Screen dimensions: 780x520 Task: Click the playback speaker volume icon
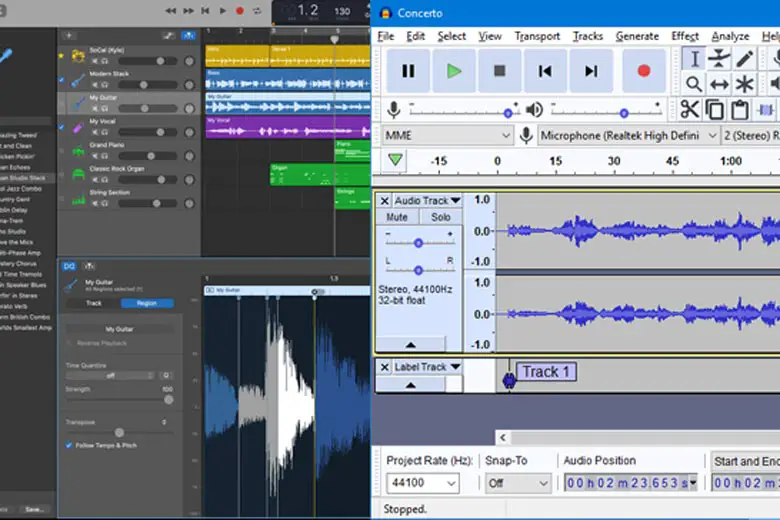[534, 109]
